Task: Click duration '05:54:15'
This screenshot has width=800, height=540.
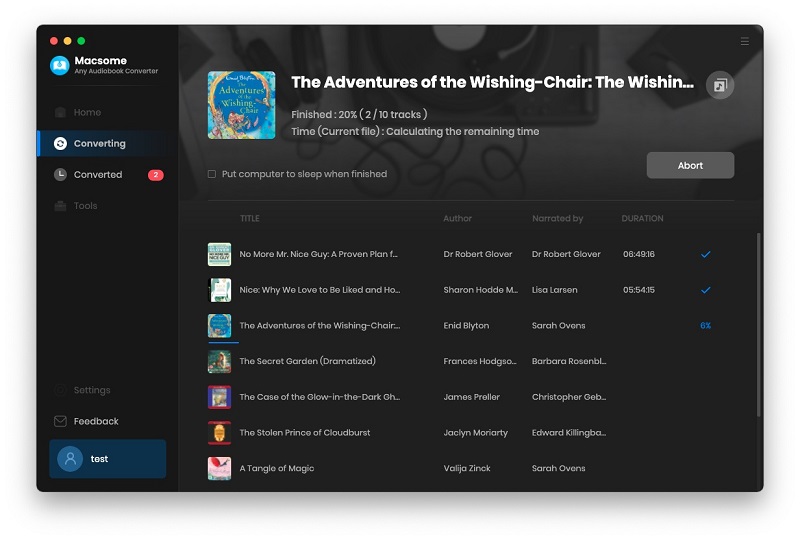Action: 639,290
